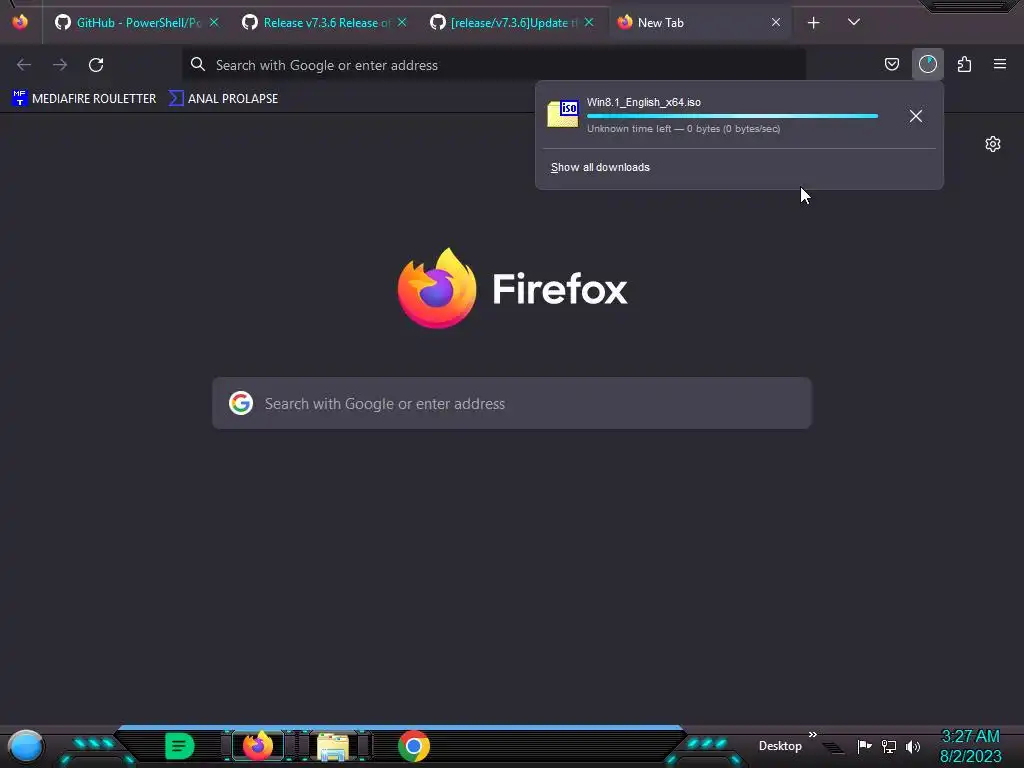1024x768 pixels.
Task: Open the network tray icon
Action: pyautogui.click(x=889, y=746)
